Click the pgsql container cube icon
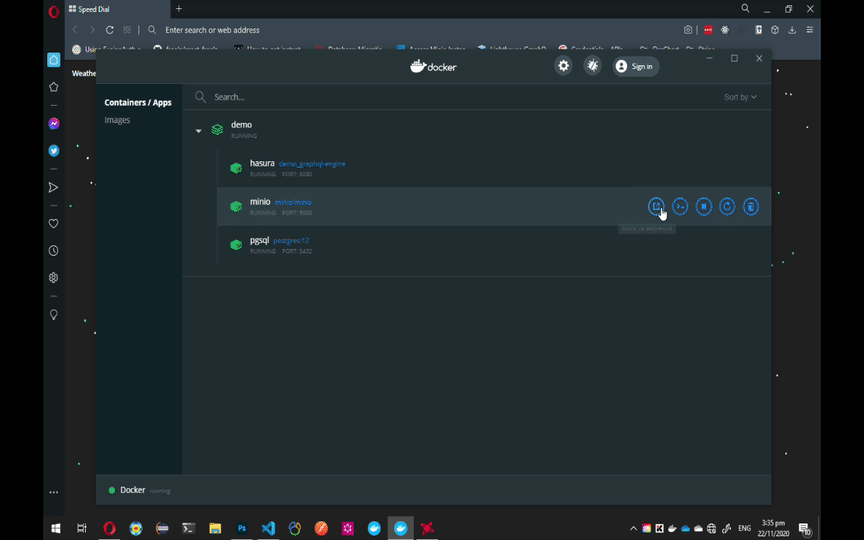This screenshot has width=864, height=540. [x=236, y=245]
